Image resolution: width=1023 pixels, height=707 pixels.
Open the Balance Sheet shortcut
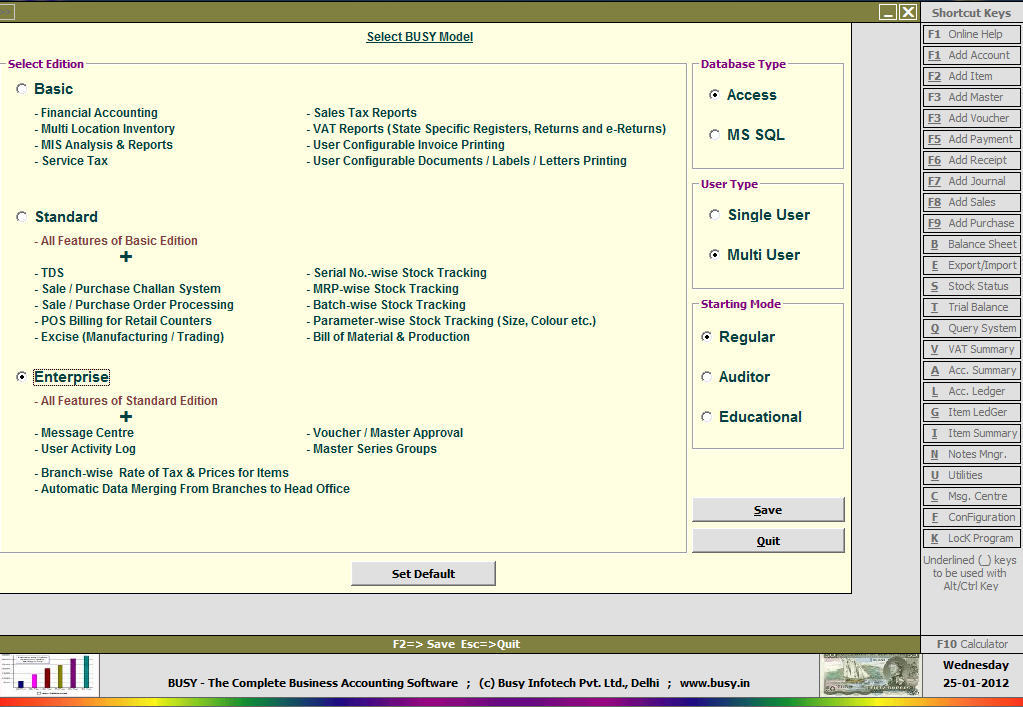pyautogui.click(x=971, y=244)
